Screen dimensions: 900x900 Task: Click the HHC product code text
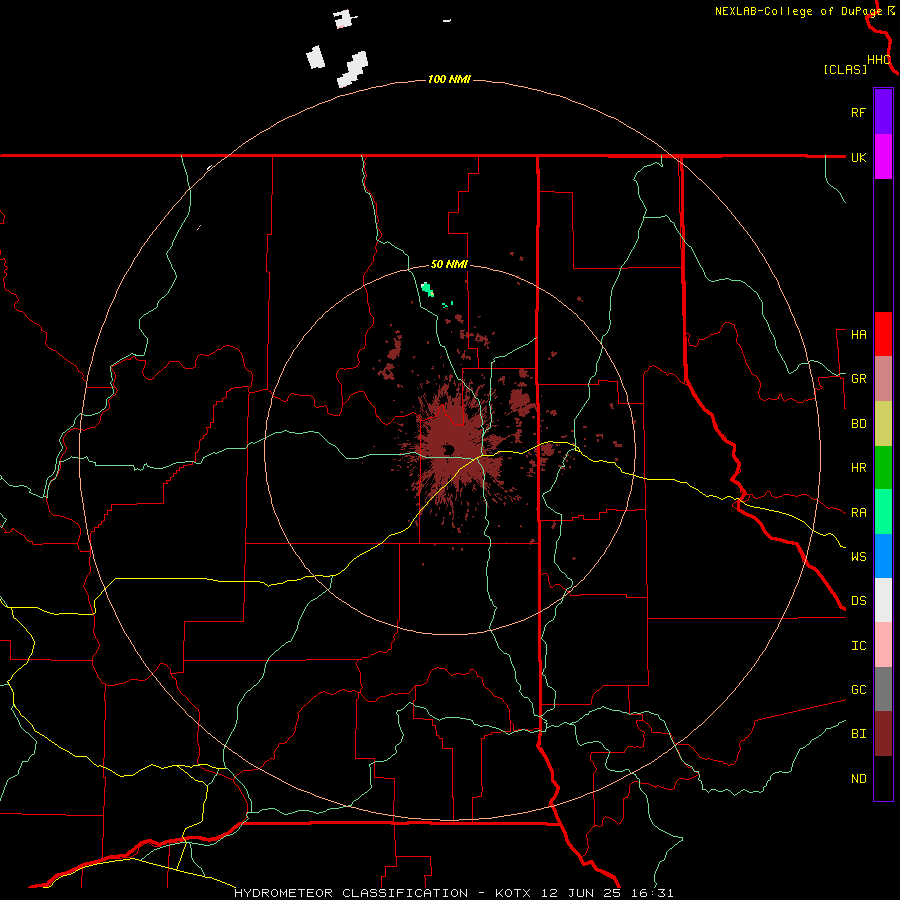coord(878,60)
